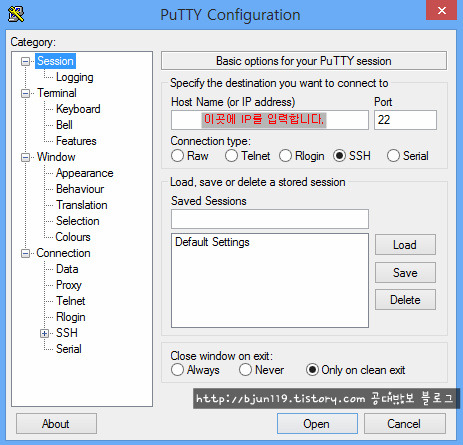Open the Features settings category

(76, 141)
